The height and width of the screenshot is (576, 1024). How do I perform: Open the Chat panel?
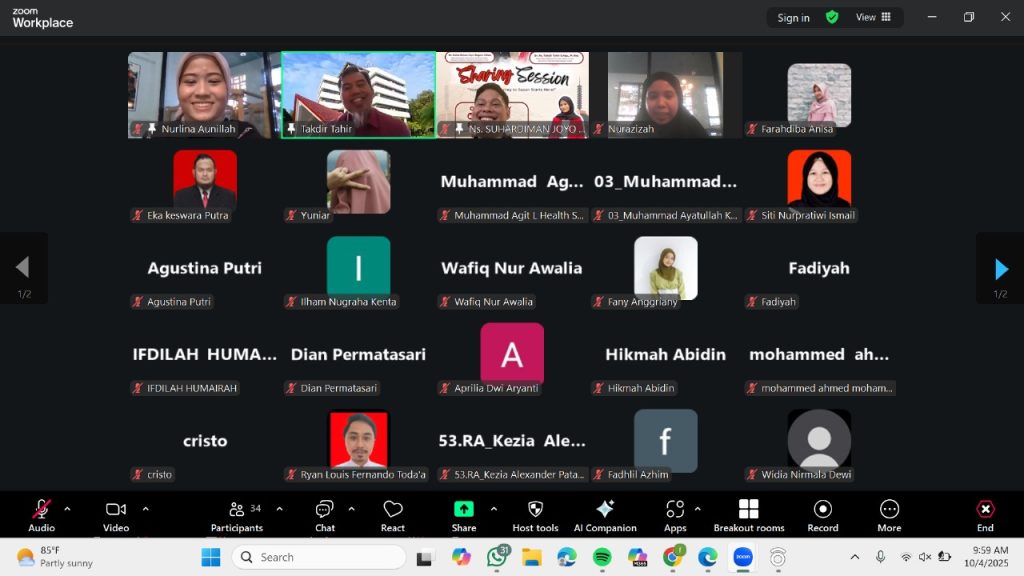tap(325, 510)
